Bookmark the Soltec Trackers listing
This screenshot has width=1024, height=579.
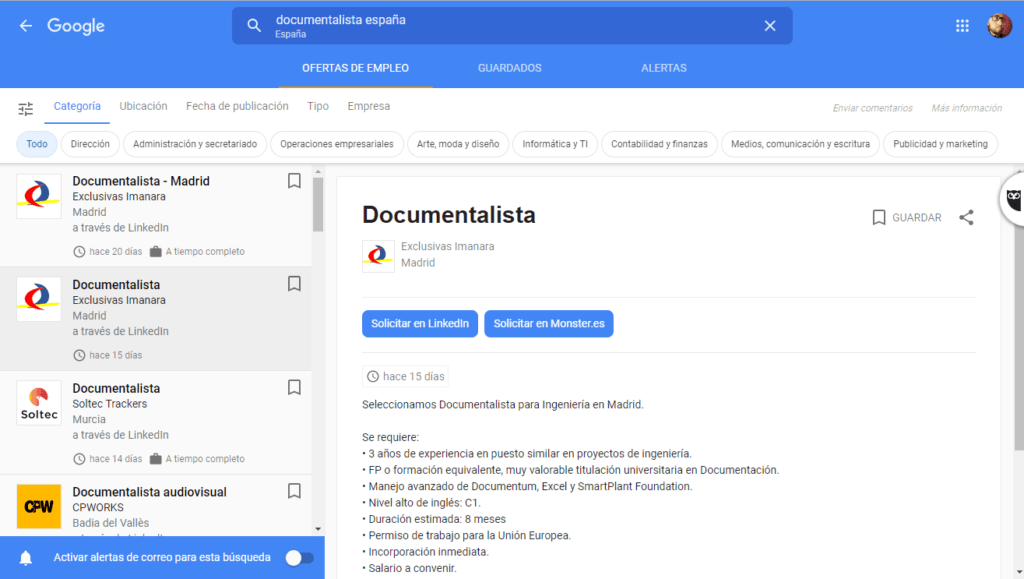click(x=295, y=388)
